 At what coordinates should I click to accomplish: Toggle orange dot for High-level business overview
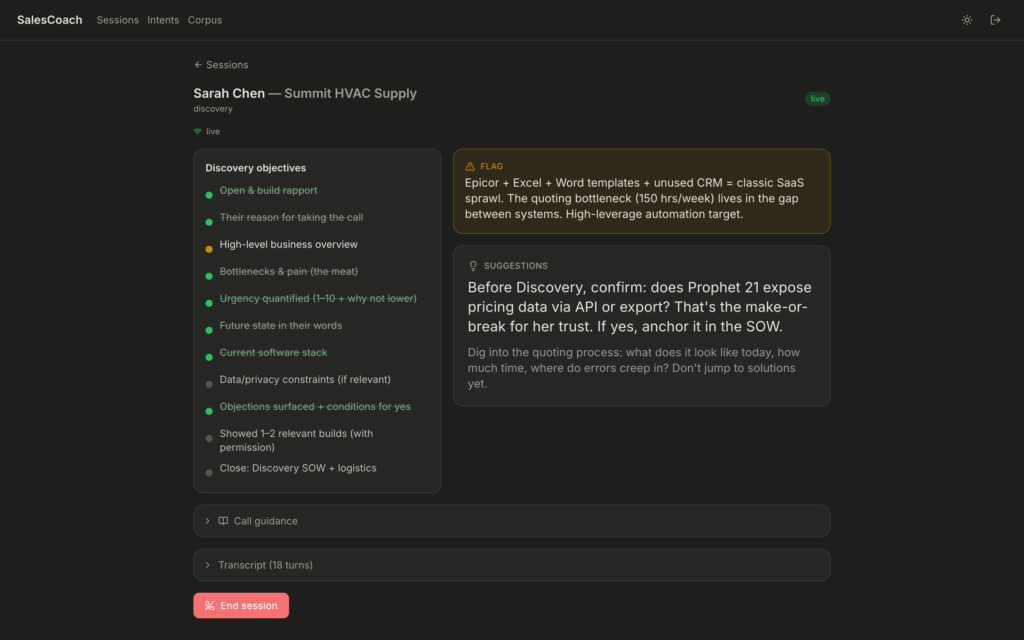209,249
